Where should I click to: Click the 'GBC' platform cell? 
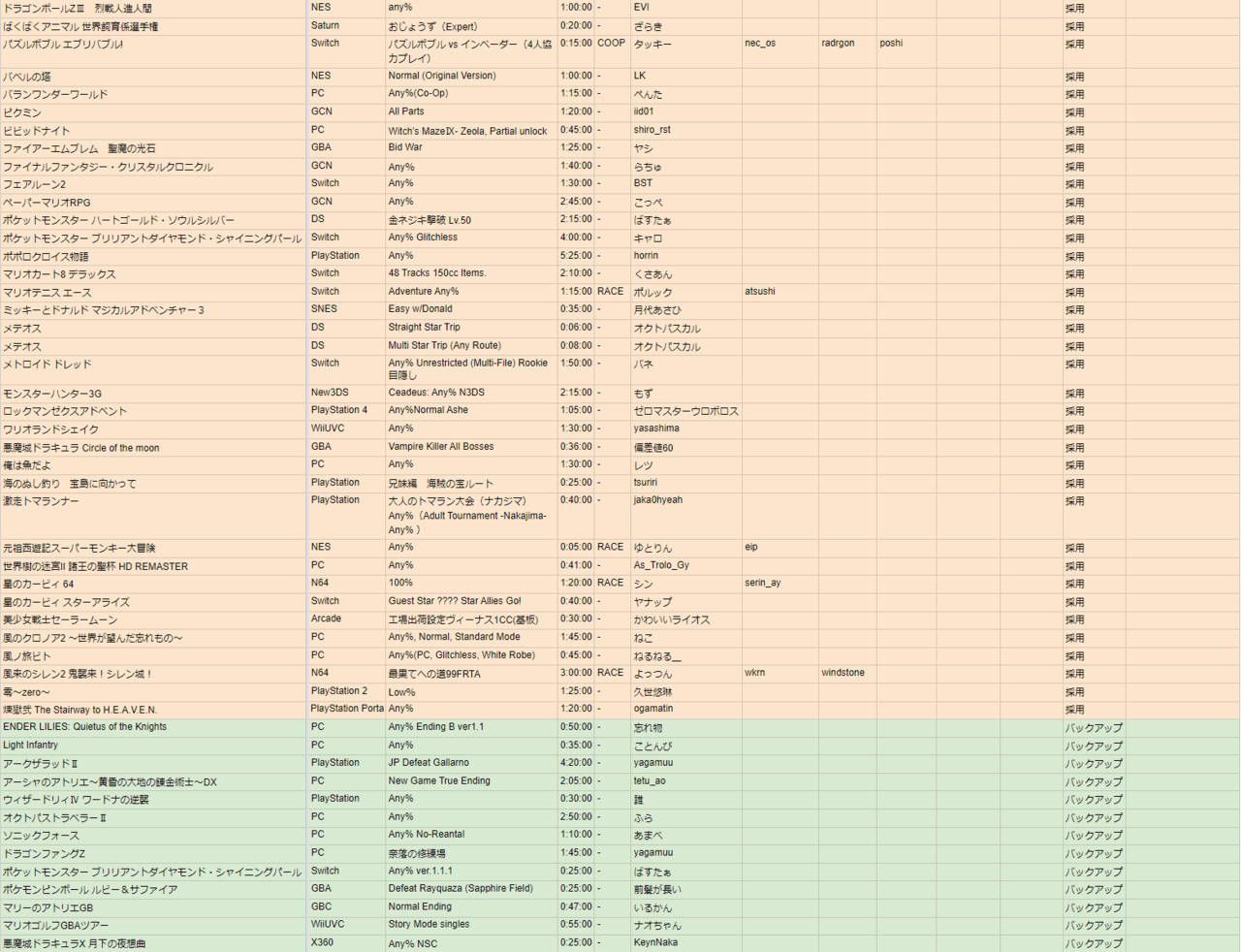pyautogui.click(x=345, y=907)
